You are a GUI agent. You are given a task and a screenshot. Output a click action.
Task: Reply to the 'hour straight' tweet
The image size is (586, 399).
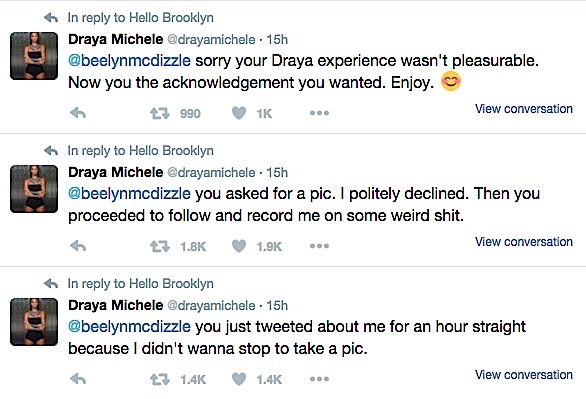(78, 379)
